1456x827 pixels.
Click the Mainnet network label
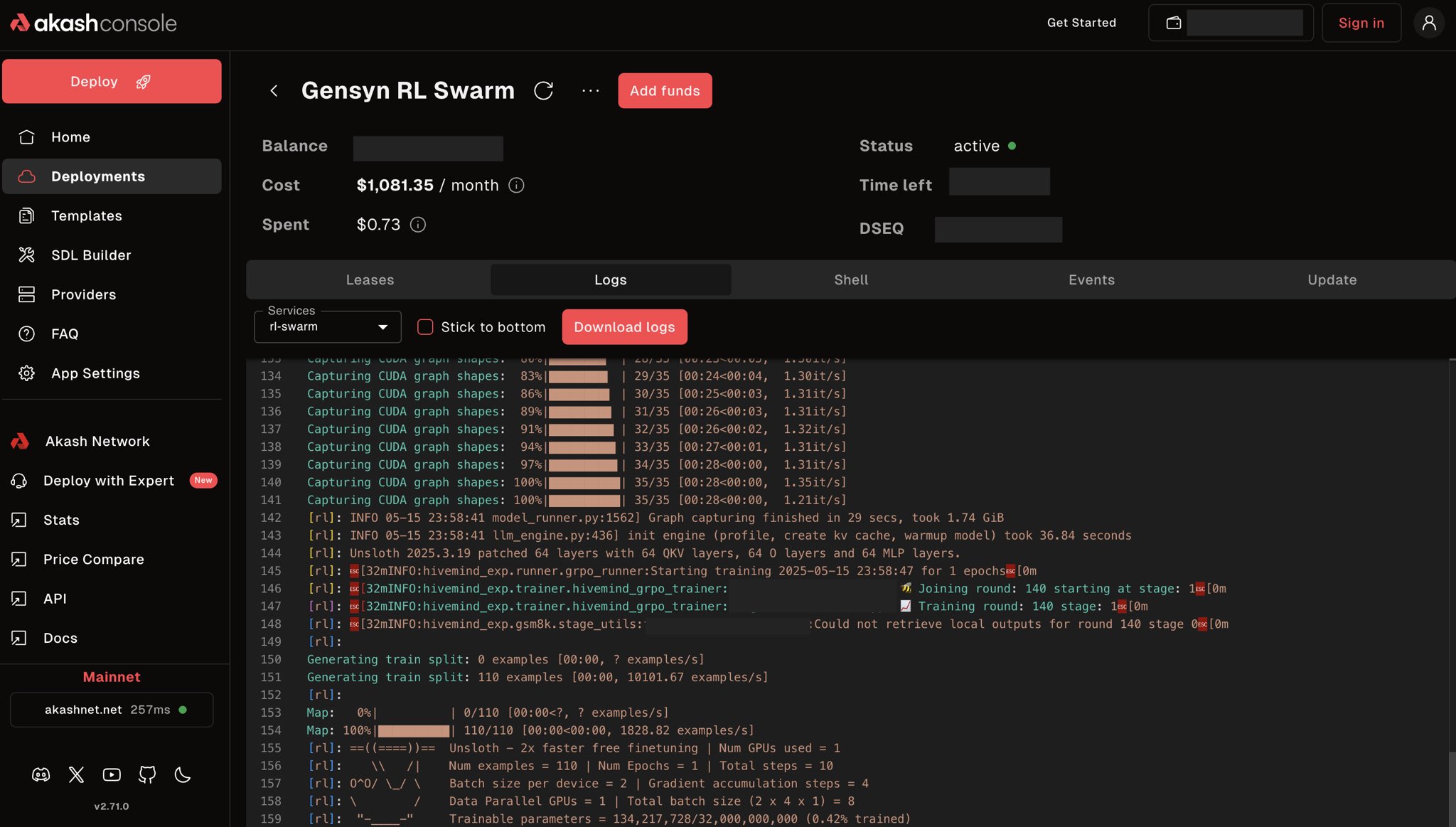pyautogui.click(x=112, y=677)
